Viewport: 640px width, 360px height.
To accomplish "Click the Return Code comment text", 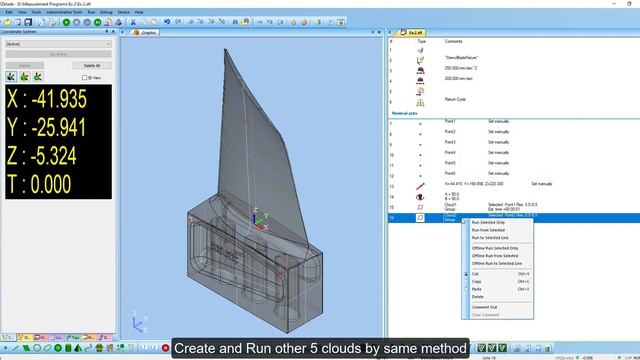I will (x=455, y=100).
